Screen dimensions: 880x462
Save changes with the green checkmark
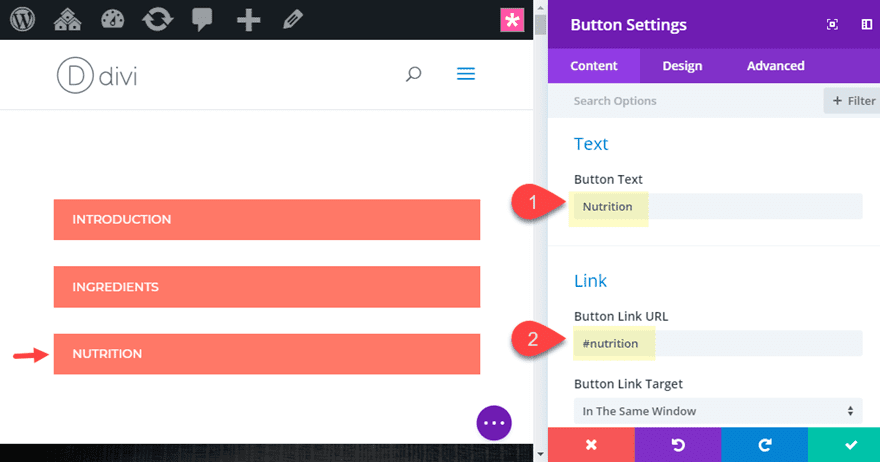point(851,444)
